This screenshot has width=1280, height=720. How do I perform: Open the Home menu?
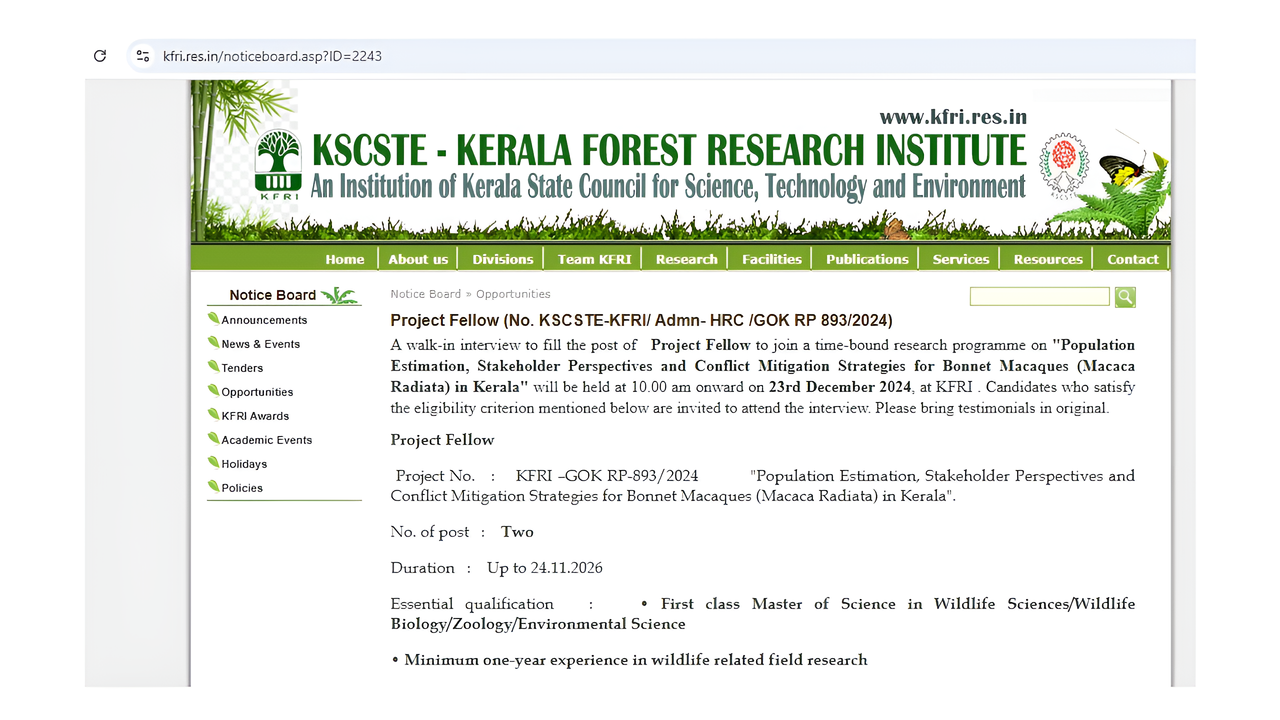tap(345, 259)
